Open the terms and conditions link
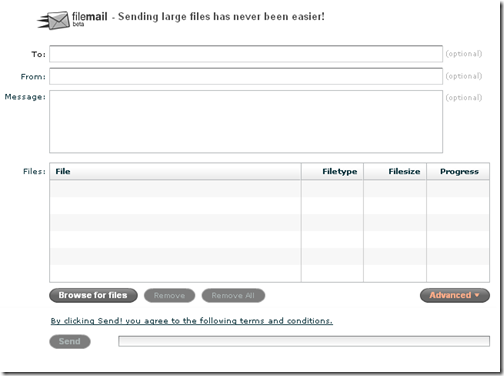The height and width of the screenshot is (376, 504). coord(192,321)
